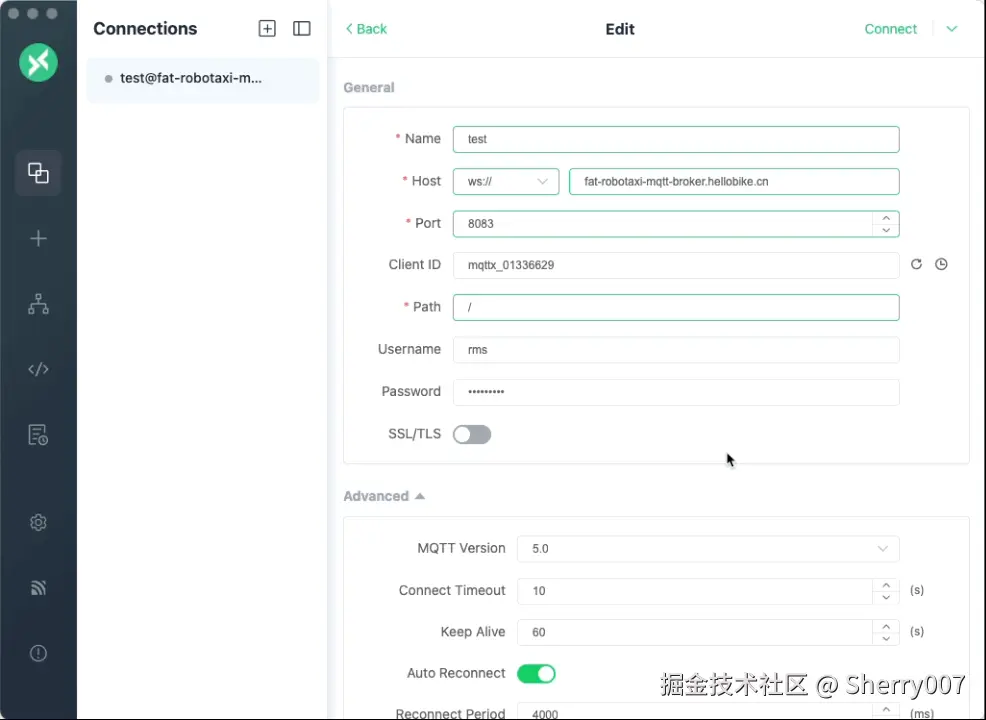Open the Log page icon in sidebar
The height and width of the screenshot is (720, 986).
tap(38, 435)
